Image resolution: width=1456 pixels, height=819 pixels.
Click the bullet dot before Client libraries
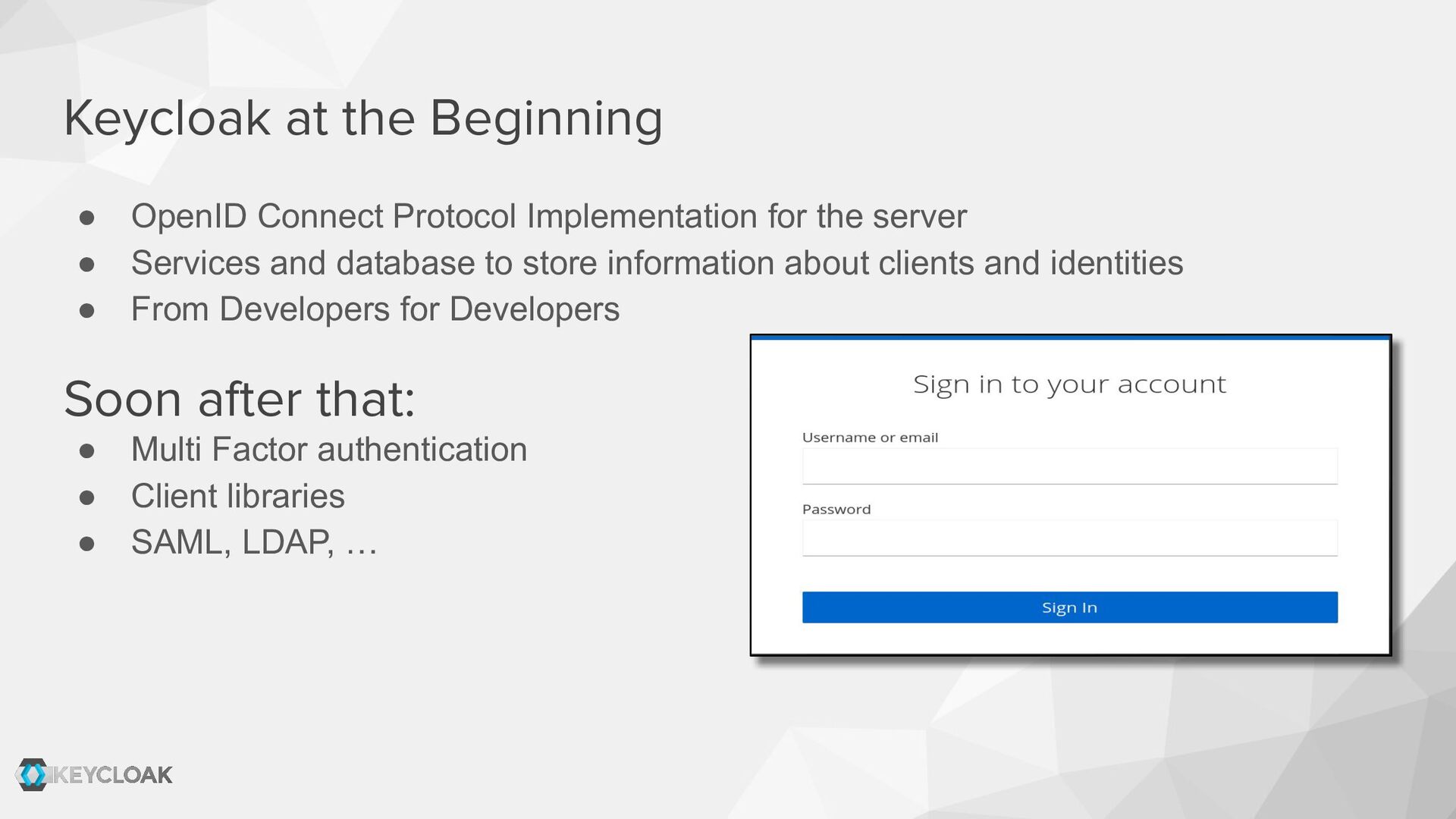(87, 497)
